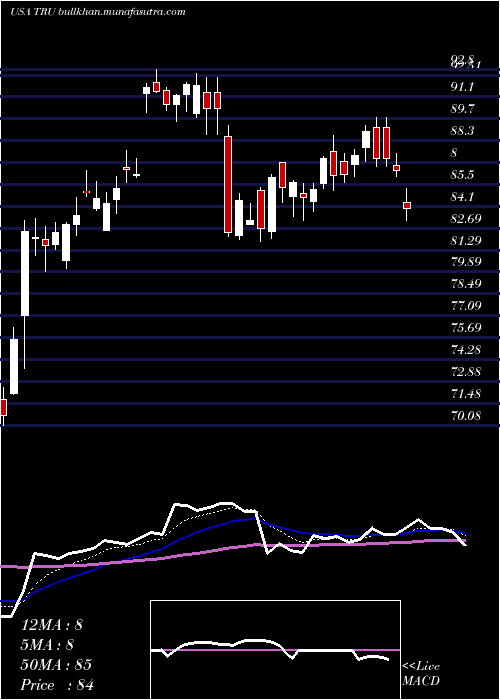500x700 pixels.
Task: Click the 89.7 price axis label
Action: tap(462, 108)
